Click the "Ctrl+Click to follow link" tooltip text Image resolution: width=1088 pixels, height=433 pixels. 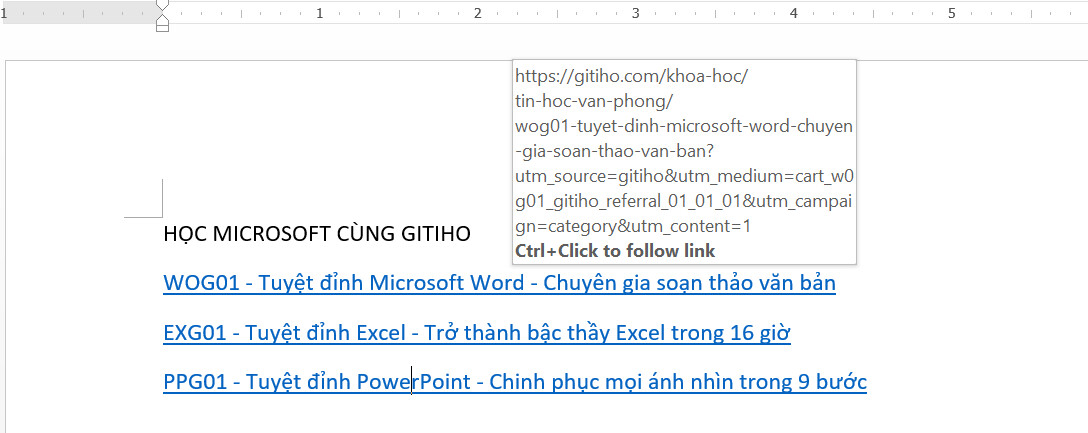point(615,251)
